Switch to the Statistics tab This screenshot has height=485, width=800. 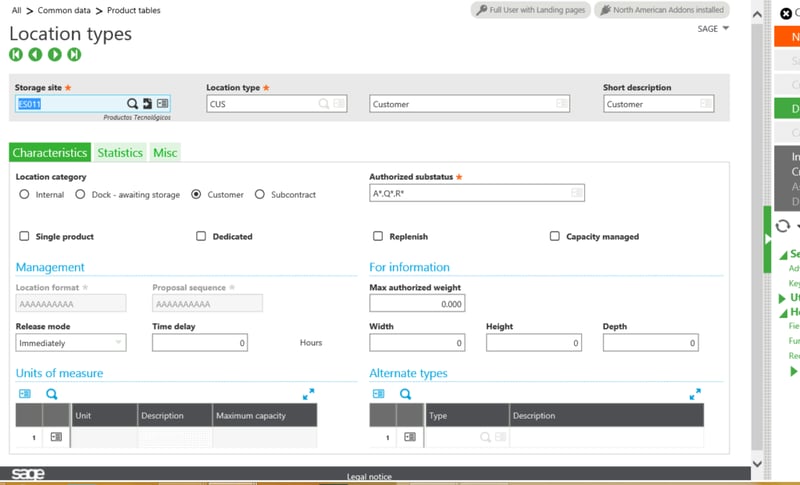120,153
